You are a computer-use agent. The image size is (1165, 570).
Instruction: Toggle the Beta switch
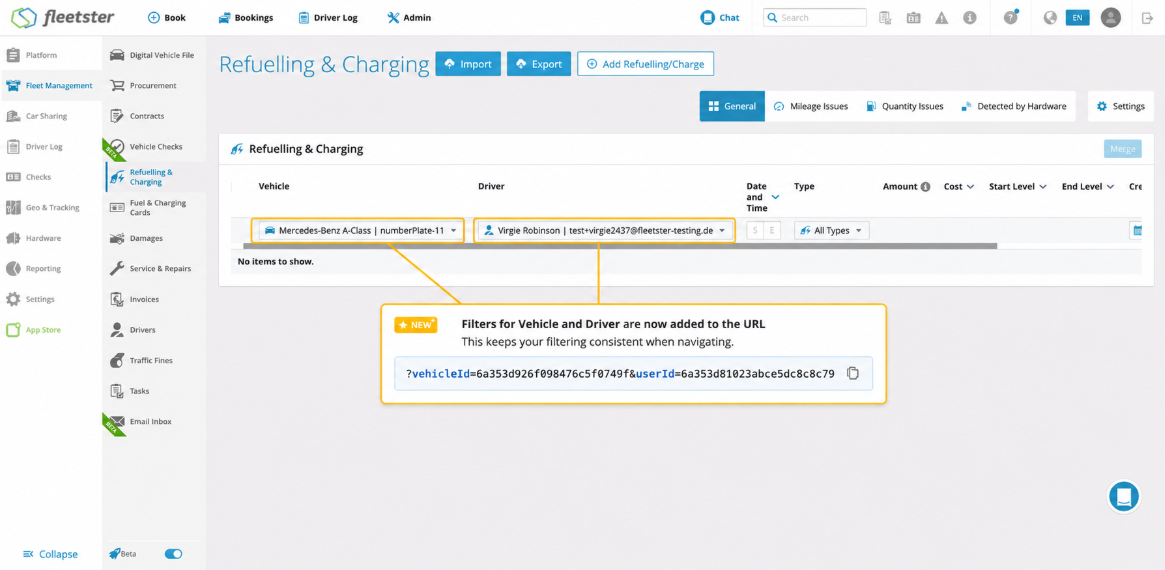pos(173,554)
